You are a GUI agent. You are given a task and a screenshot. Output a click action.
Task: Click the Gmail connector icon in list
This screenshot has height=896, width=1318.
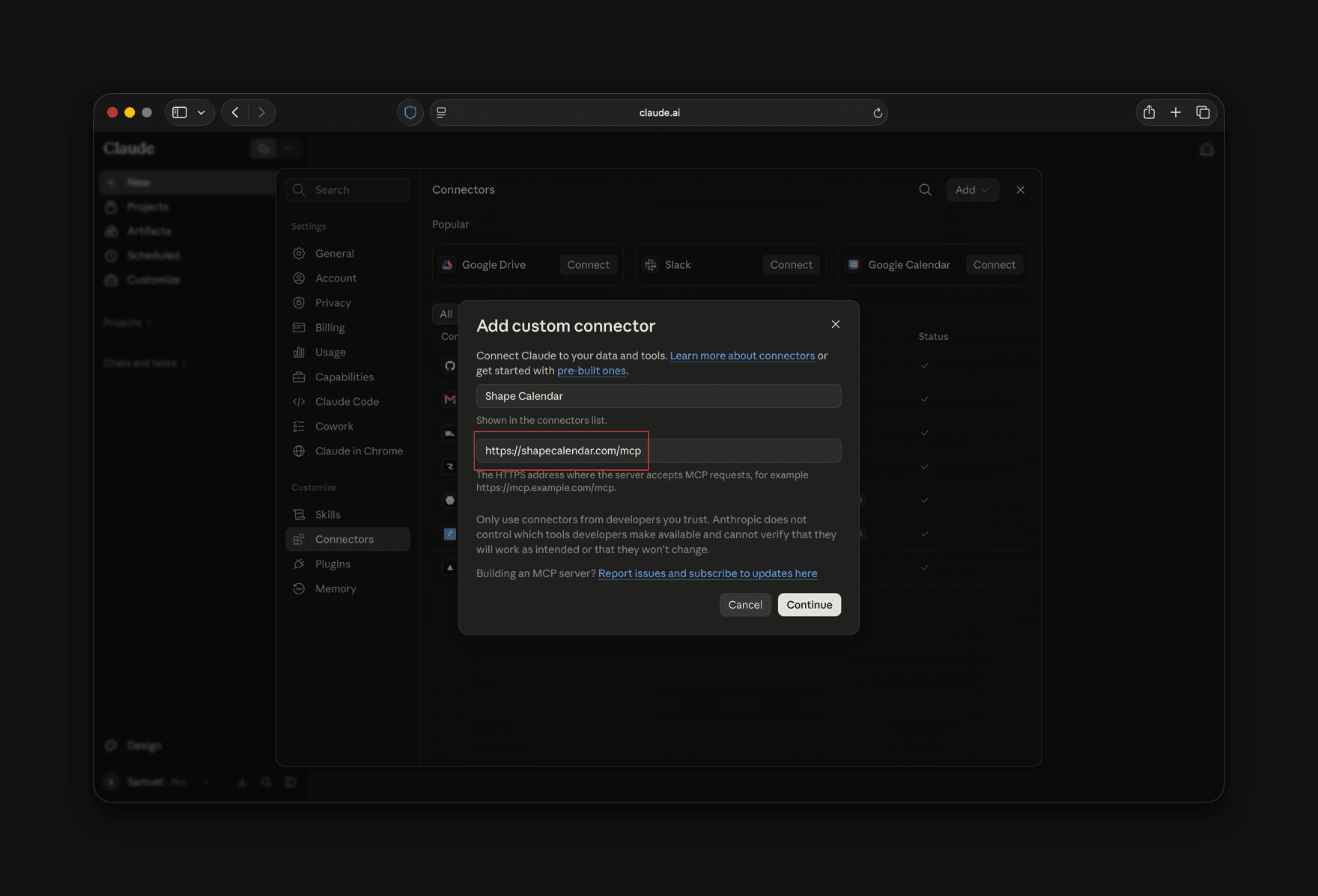[450, 400]
